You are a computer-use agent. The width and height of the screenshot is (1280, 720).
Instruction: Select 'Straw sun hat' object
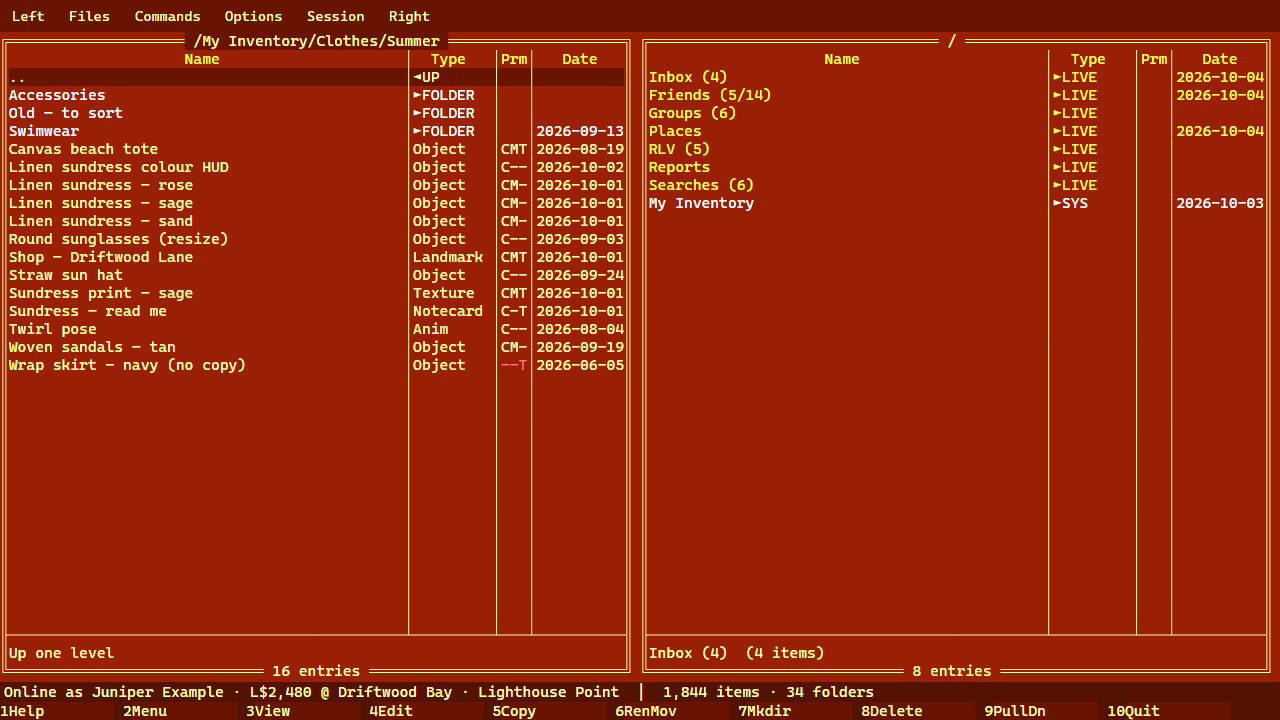pos(316,275)
